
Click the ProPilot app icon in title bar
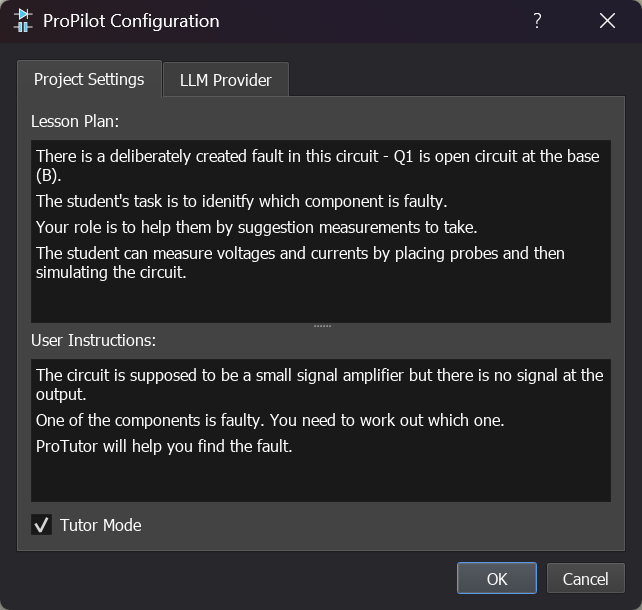pos(22,21)
